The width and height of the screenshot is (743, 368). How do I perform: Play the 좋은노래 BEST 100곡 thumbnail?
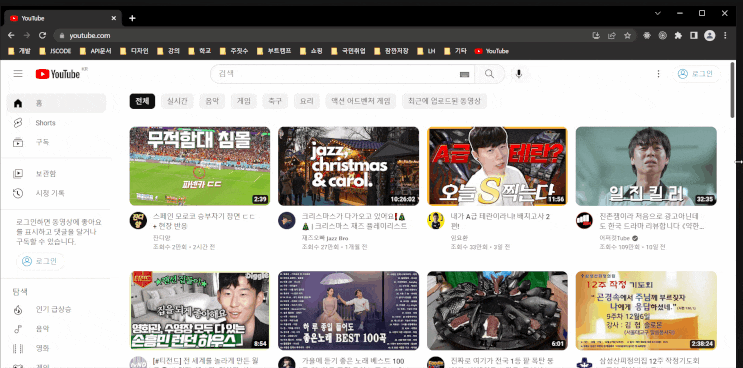(348, 310)
